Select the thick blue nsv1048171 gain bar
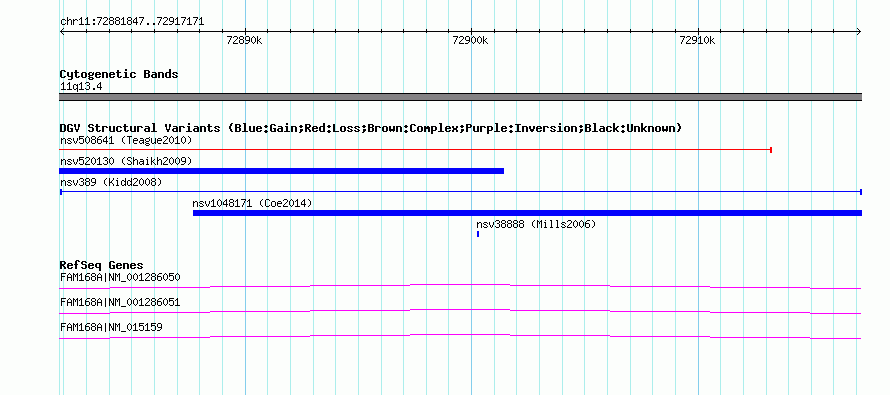The height and width of the screenshot is (395, 890). pyautogui.click(x=527, y=213)
